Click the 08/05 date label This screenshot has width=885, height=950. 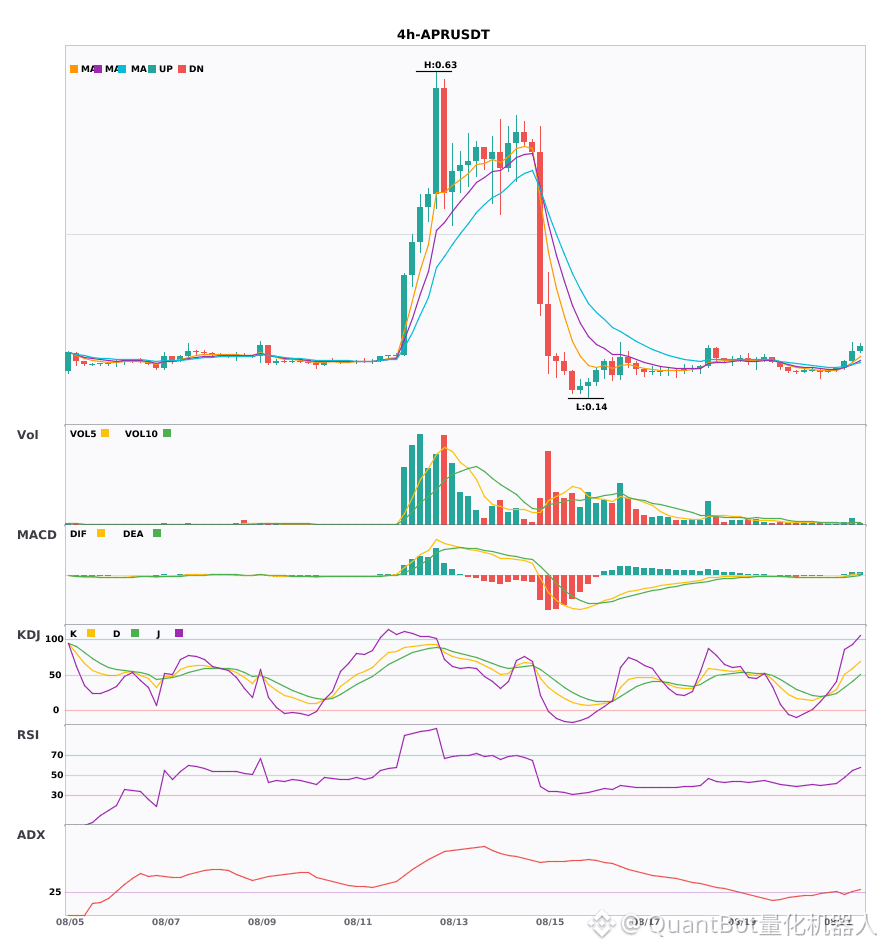(70, 922)
